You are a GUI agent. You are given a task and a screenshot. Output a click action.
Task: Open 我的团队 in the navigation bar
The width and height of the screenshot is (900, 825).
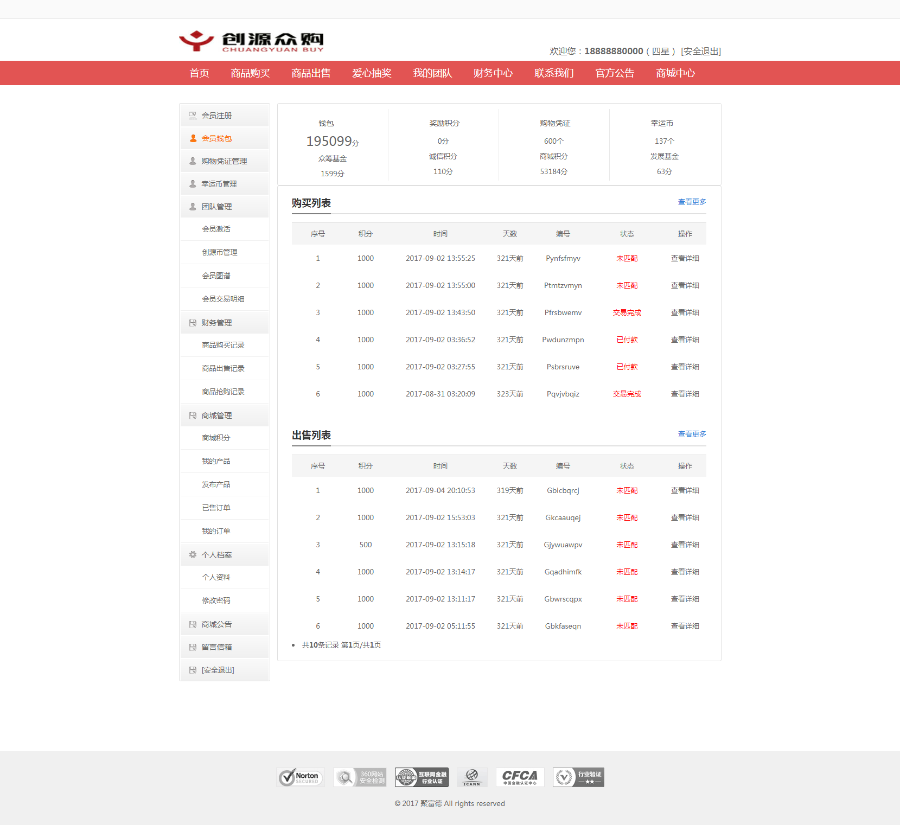tap(432, 73)
